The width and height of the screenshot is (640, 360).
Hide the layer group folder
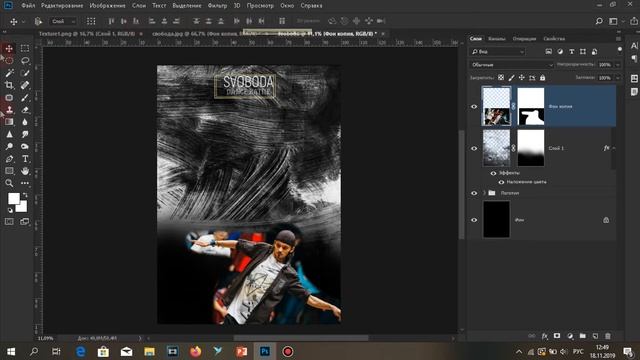point(474,193)
